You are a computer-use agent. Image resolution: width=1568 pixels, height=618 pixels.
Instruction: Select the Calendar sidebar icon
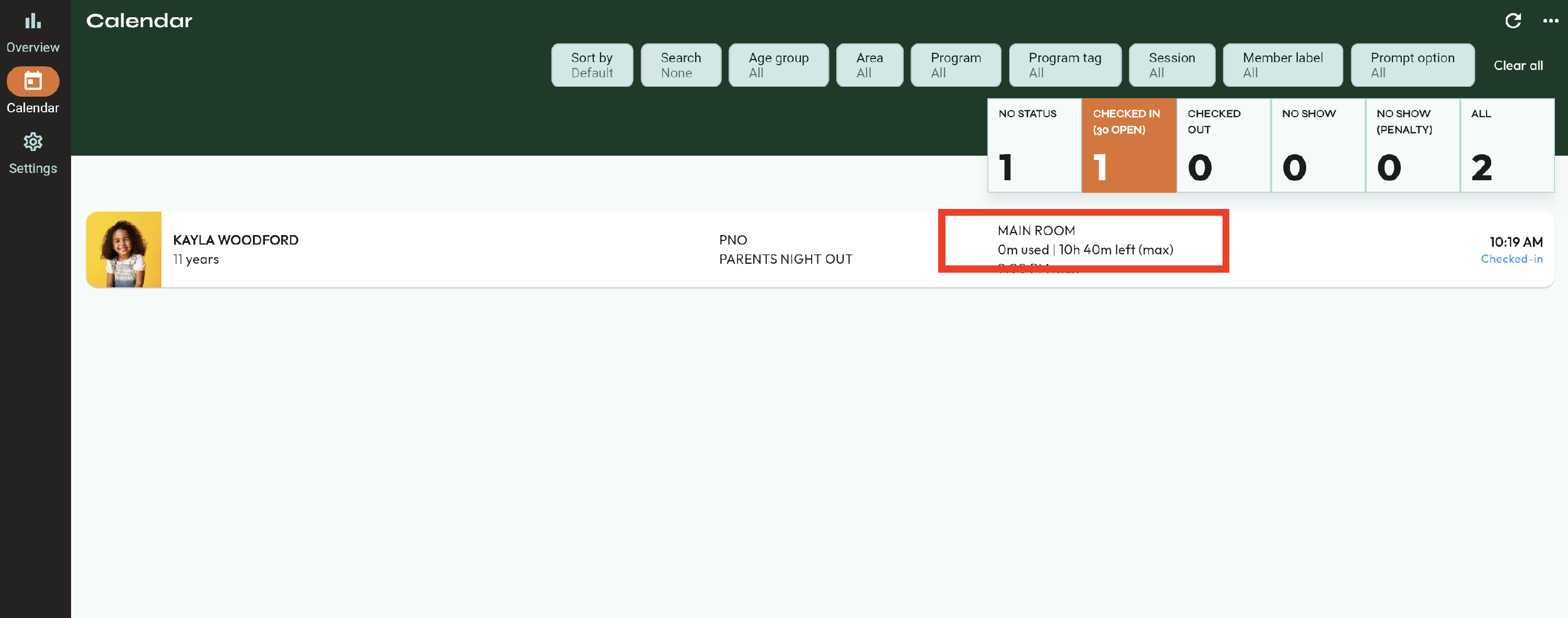[x=33, y=81]
